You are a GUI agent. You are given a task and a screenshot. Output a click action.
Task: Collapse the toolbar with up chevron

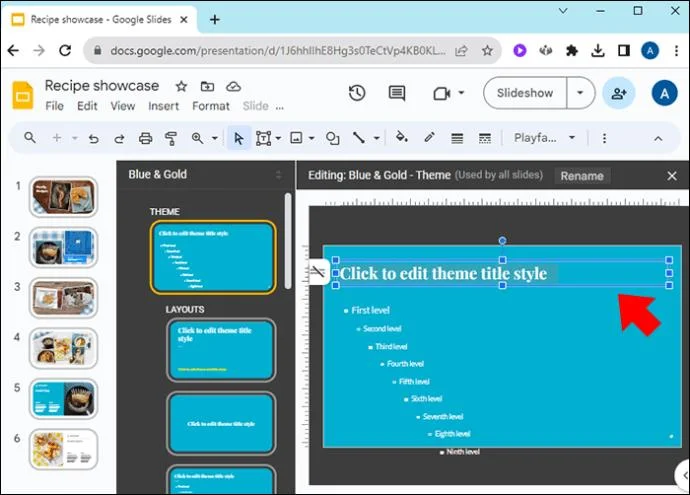coord(658,139)
